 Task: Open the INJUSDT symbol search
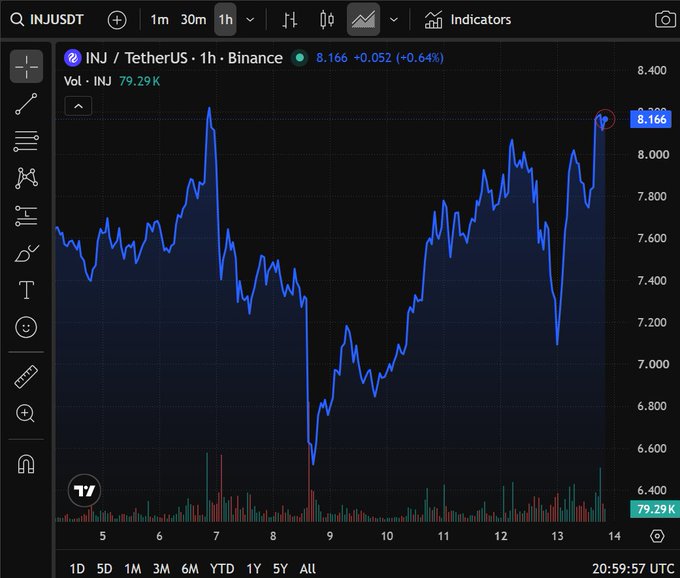coord(47,20)
